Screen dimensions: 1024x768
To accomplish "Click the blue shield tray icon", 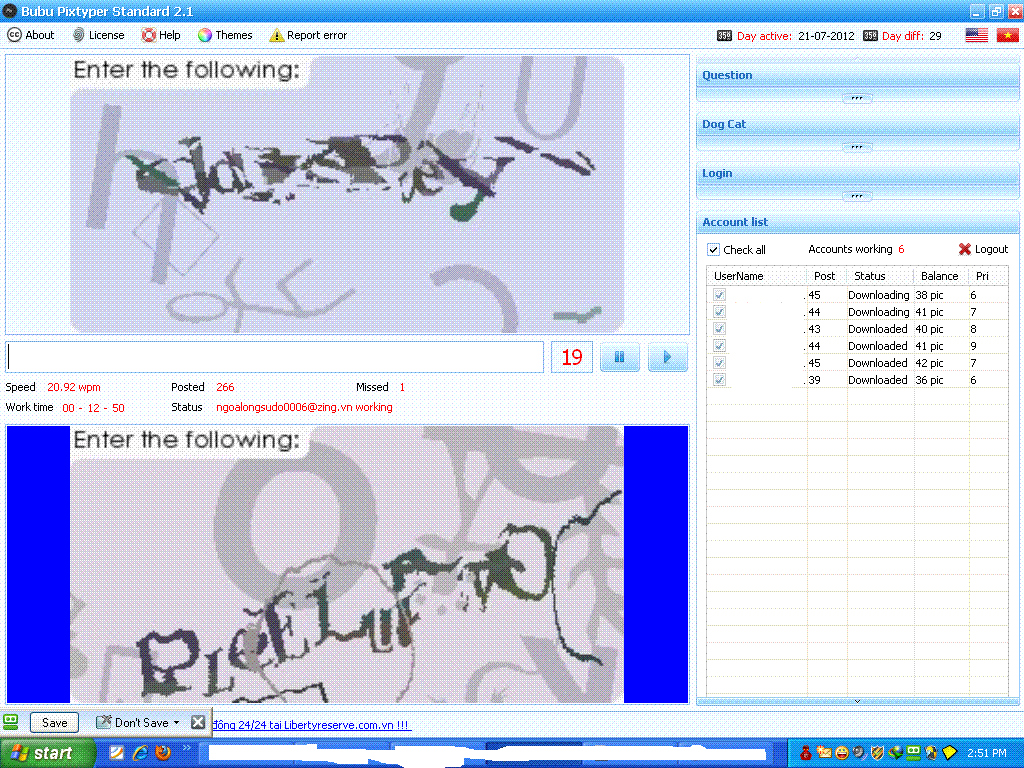I will [x=931, y=753].
